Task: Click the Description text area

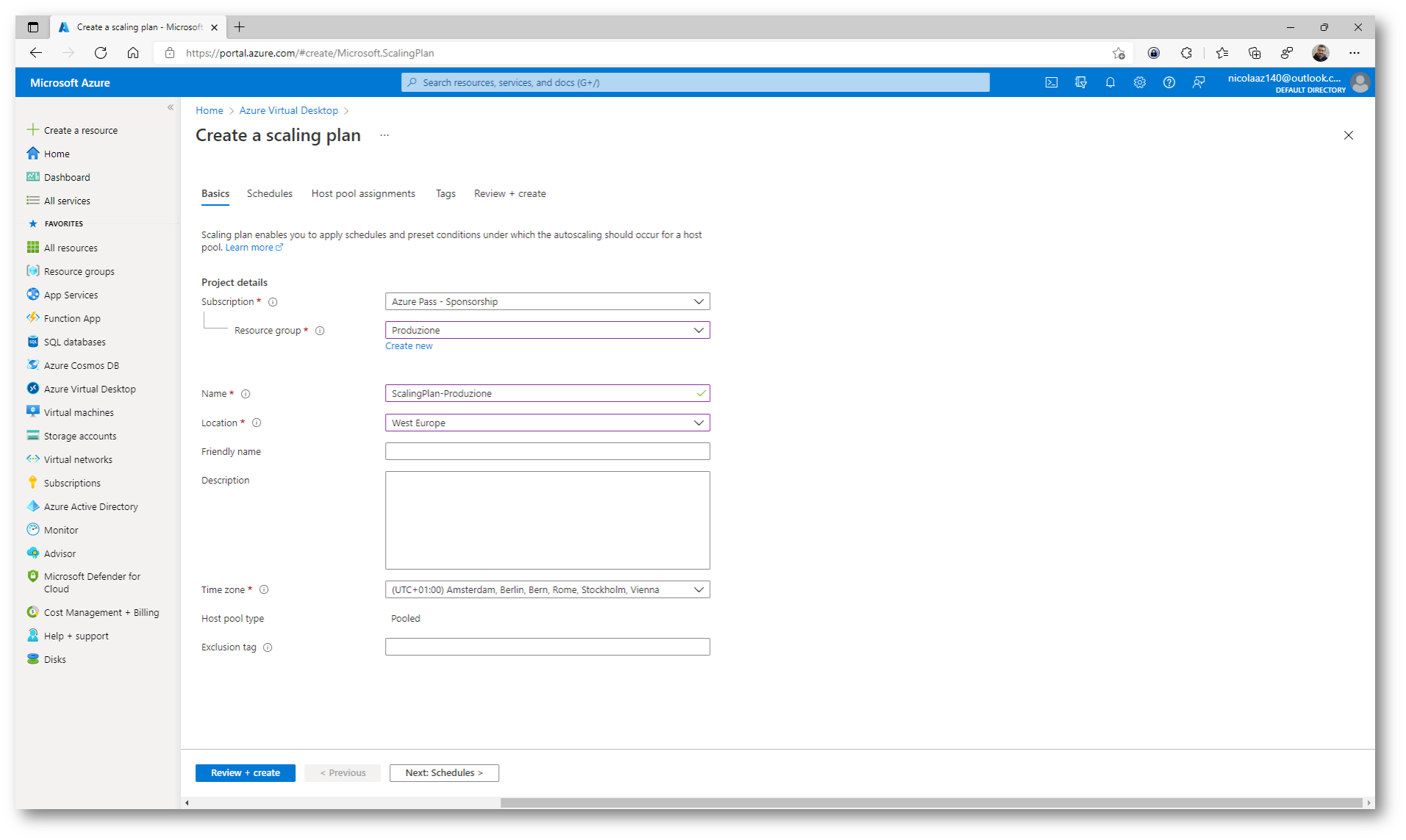Action: pos(548,520)
